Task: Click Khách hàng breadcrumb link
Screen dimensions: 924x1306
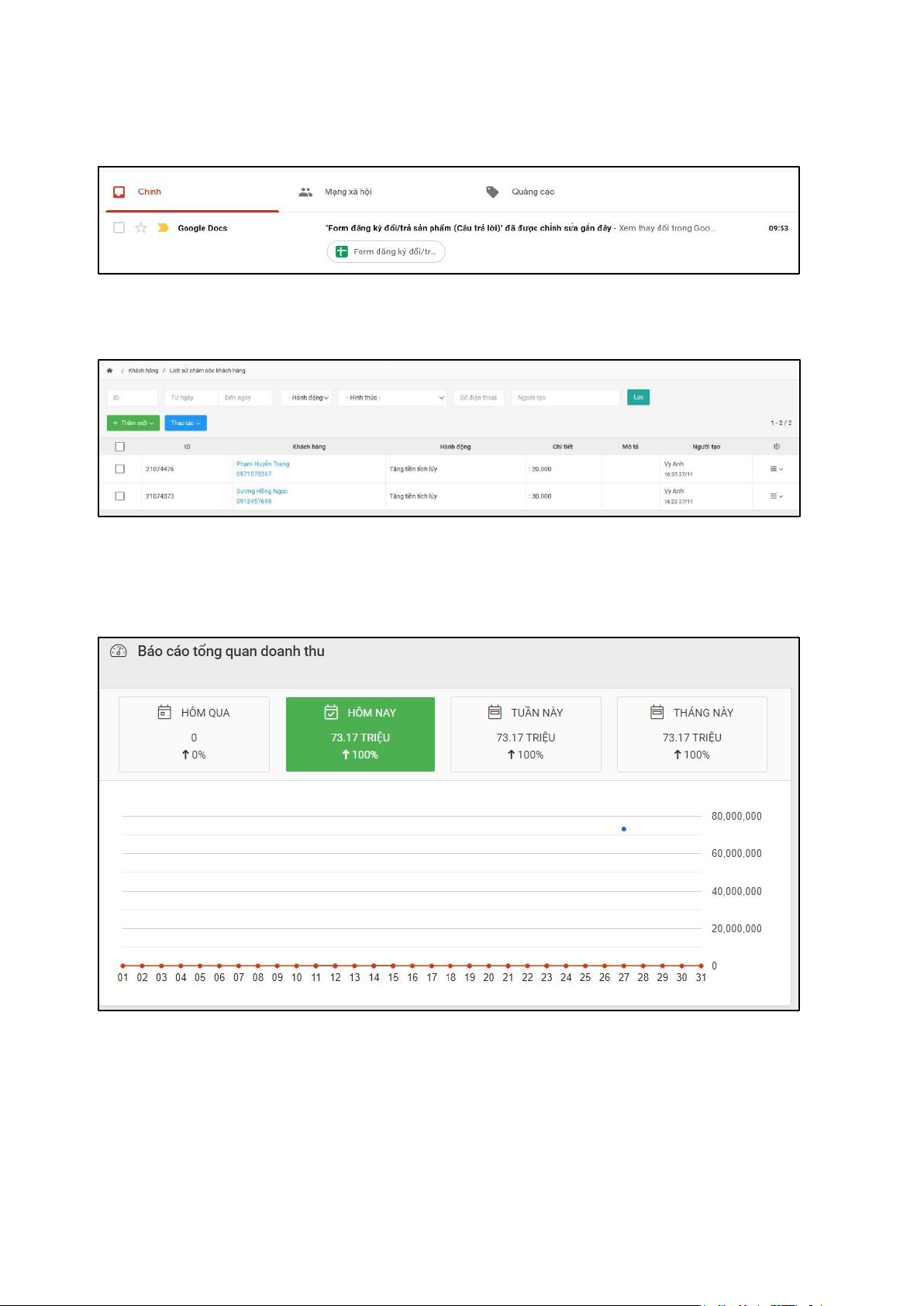Action: 143,371
